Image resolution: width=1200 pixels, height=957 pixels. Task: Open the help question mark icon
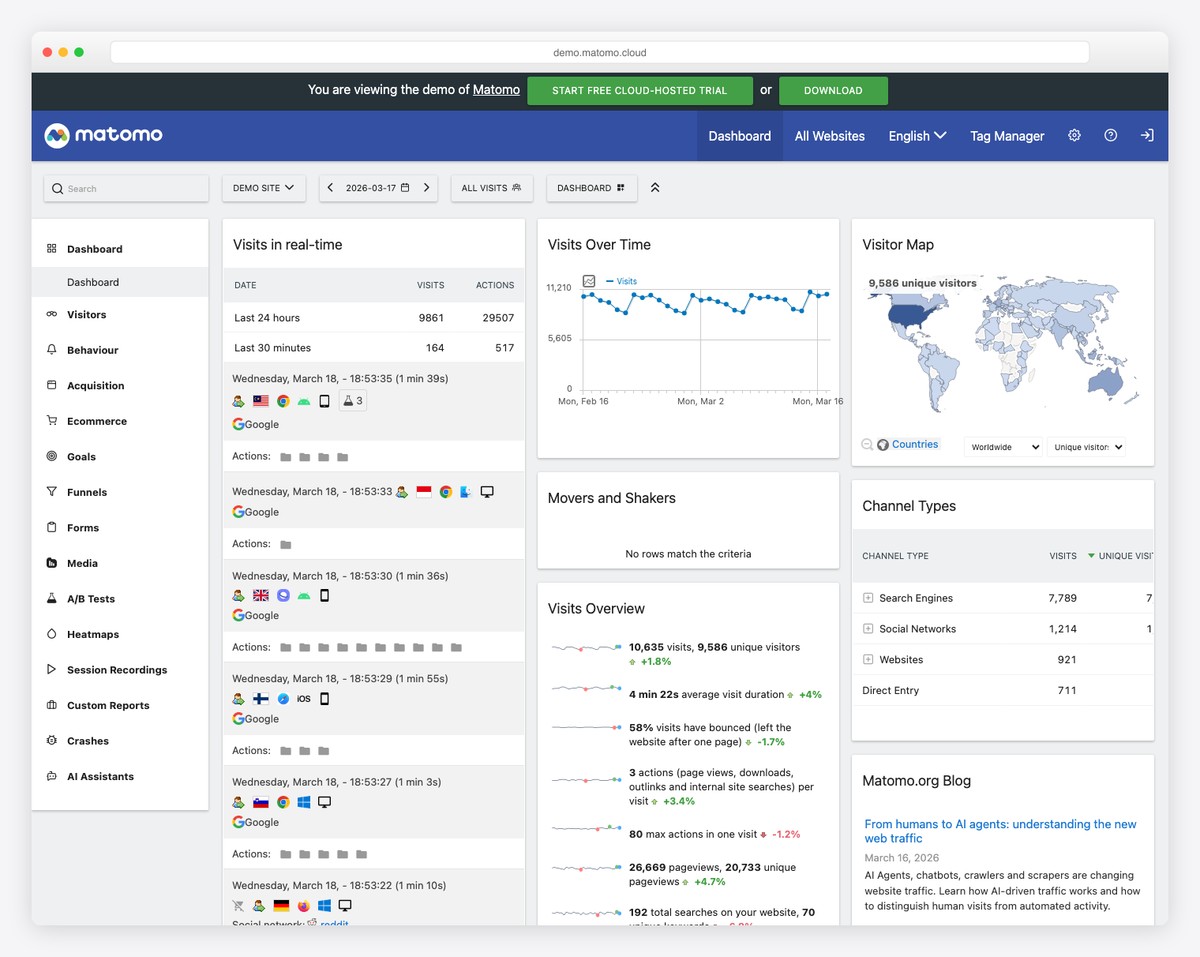(x=1110, y=134)
